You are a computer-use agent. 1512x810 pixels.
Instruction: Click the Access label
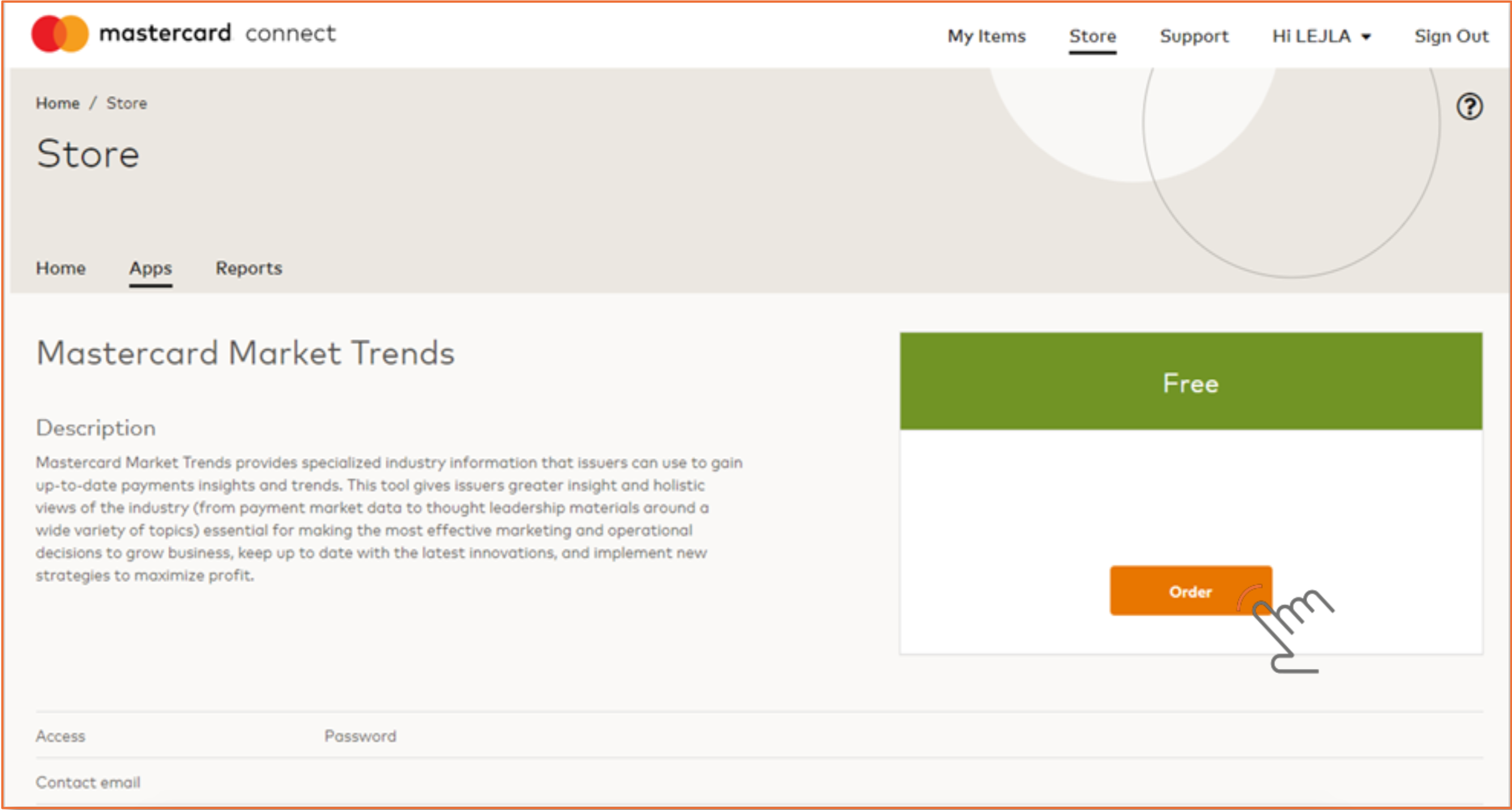coord(61,736)
